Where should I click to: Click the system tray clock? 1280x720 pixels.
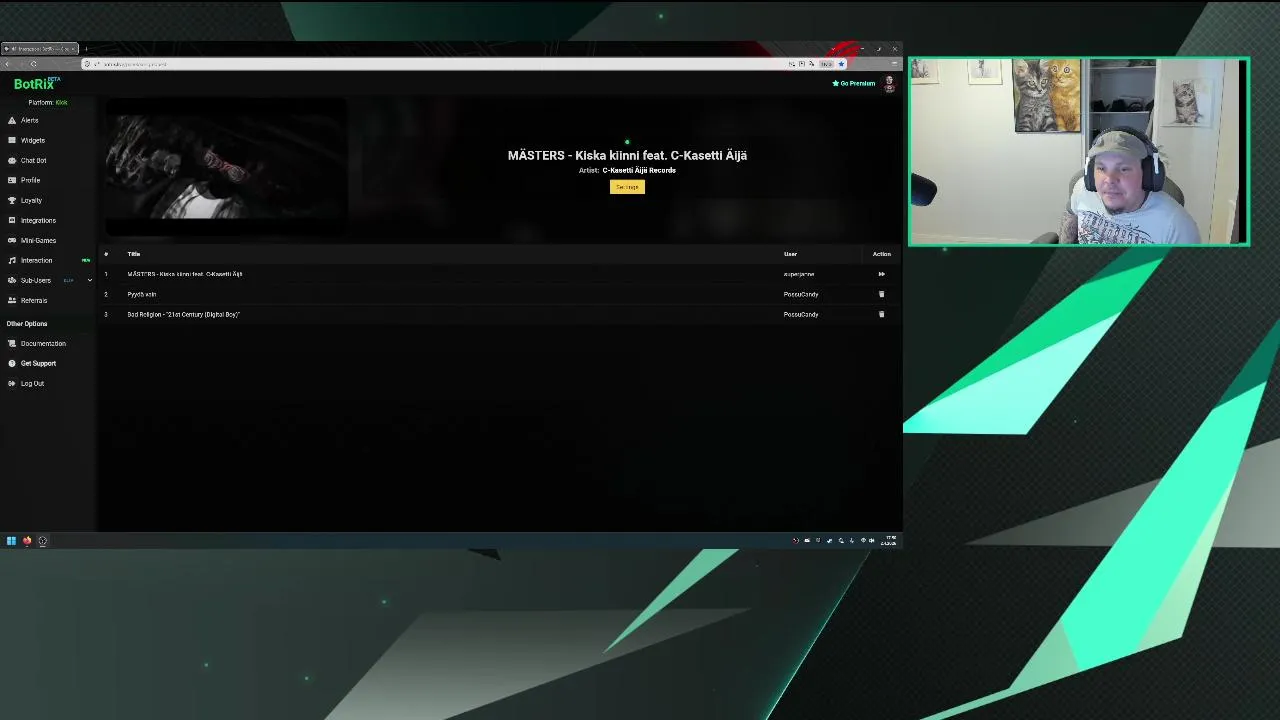pyautogui.click(x=889, y=540)
